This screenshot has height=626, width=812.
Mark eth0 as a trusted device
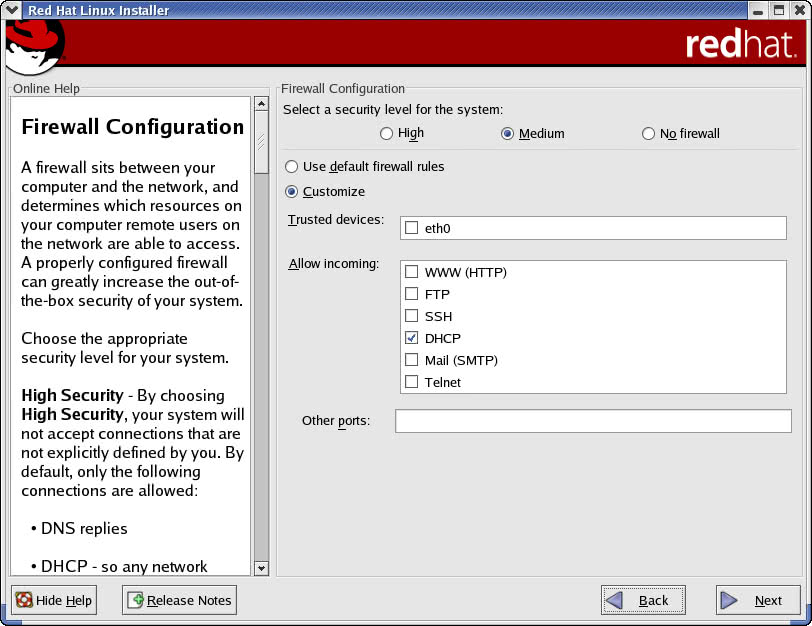point(411,228)
